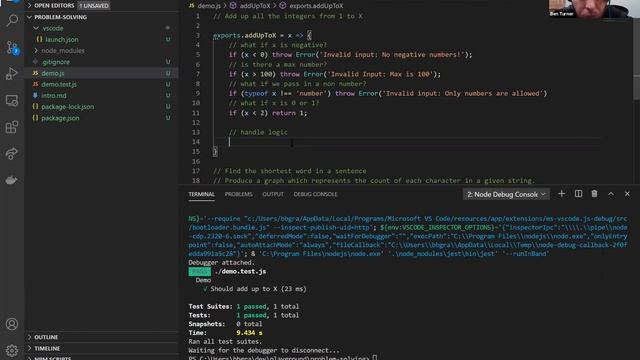Open the Search view in activity bar
The height and width of the screenshot is (360, 640).
(x=12, y=20)
